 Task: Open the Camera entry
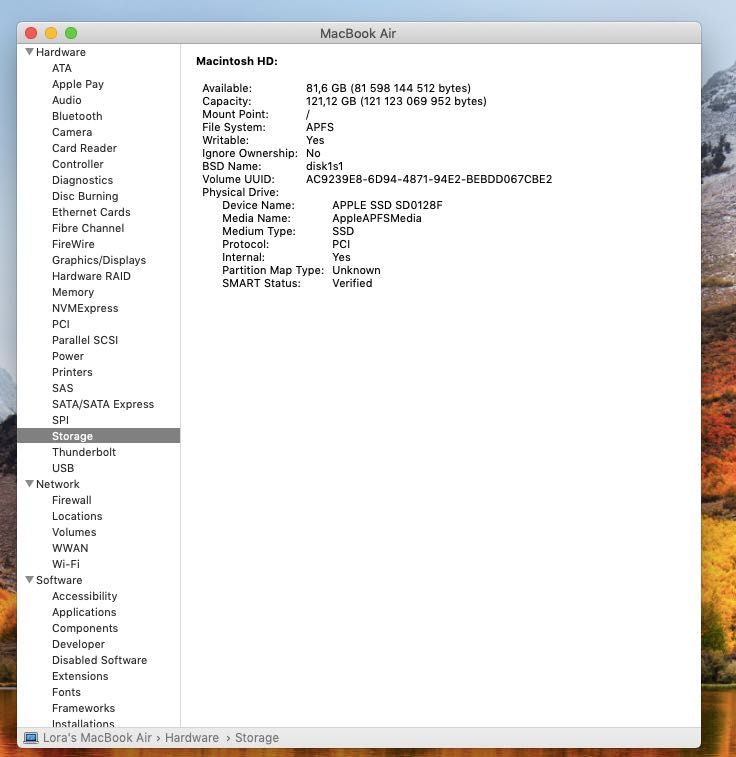pos(72,132)
